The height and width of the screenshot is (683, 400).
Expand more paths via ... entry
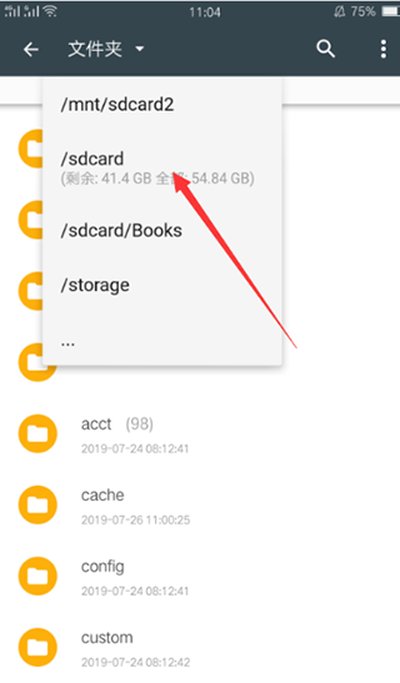point(68,343)
